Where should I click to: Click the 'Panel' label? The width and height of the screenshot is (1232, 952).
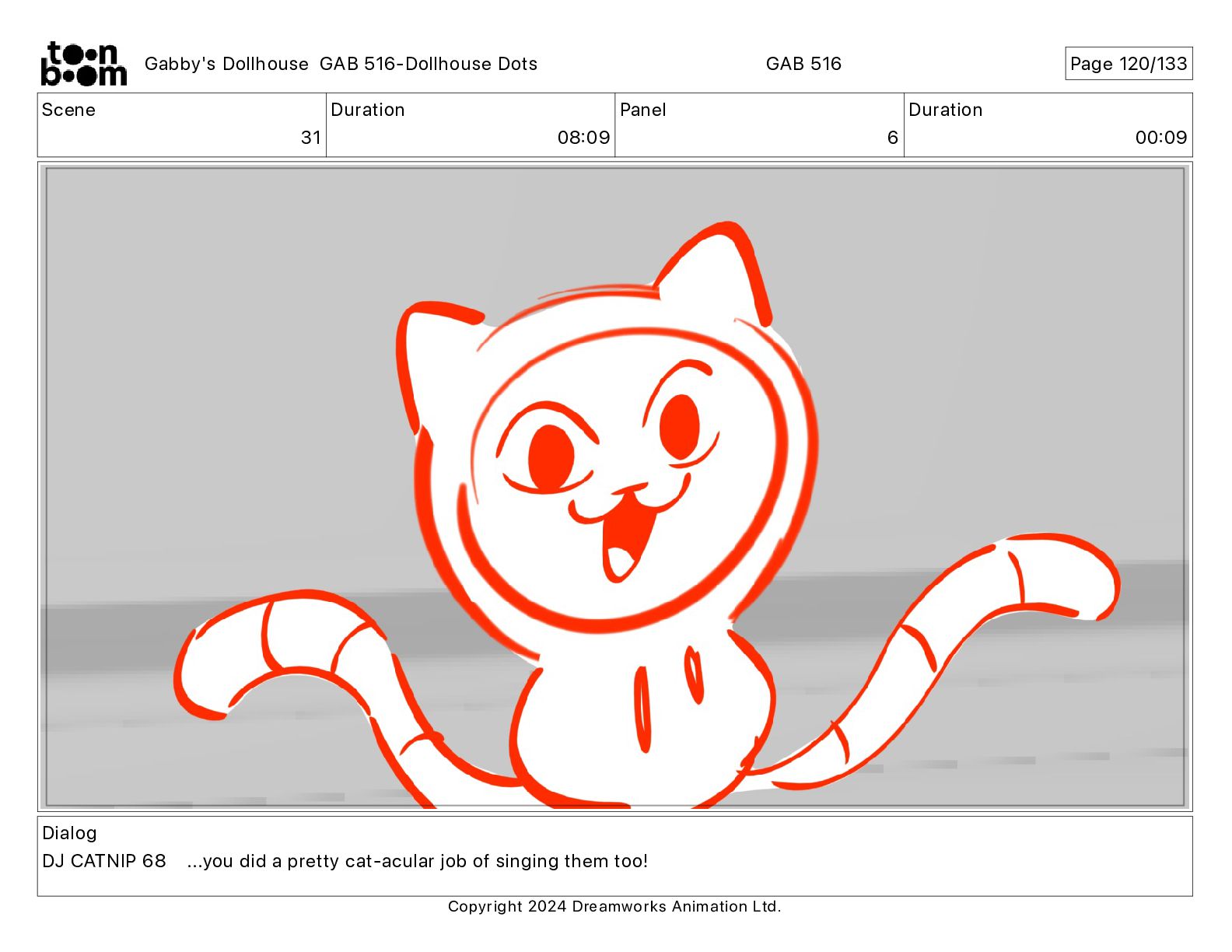click(x=643, y=110)
